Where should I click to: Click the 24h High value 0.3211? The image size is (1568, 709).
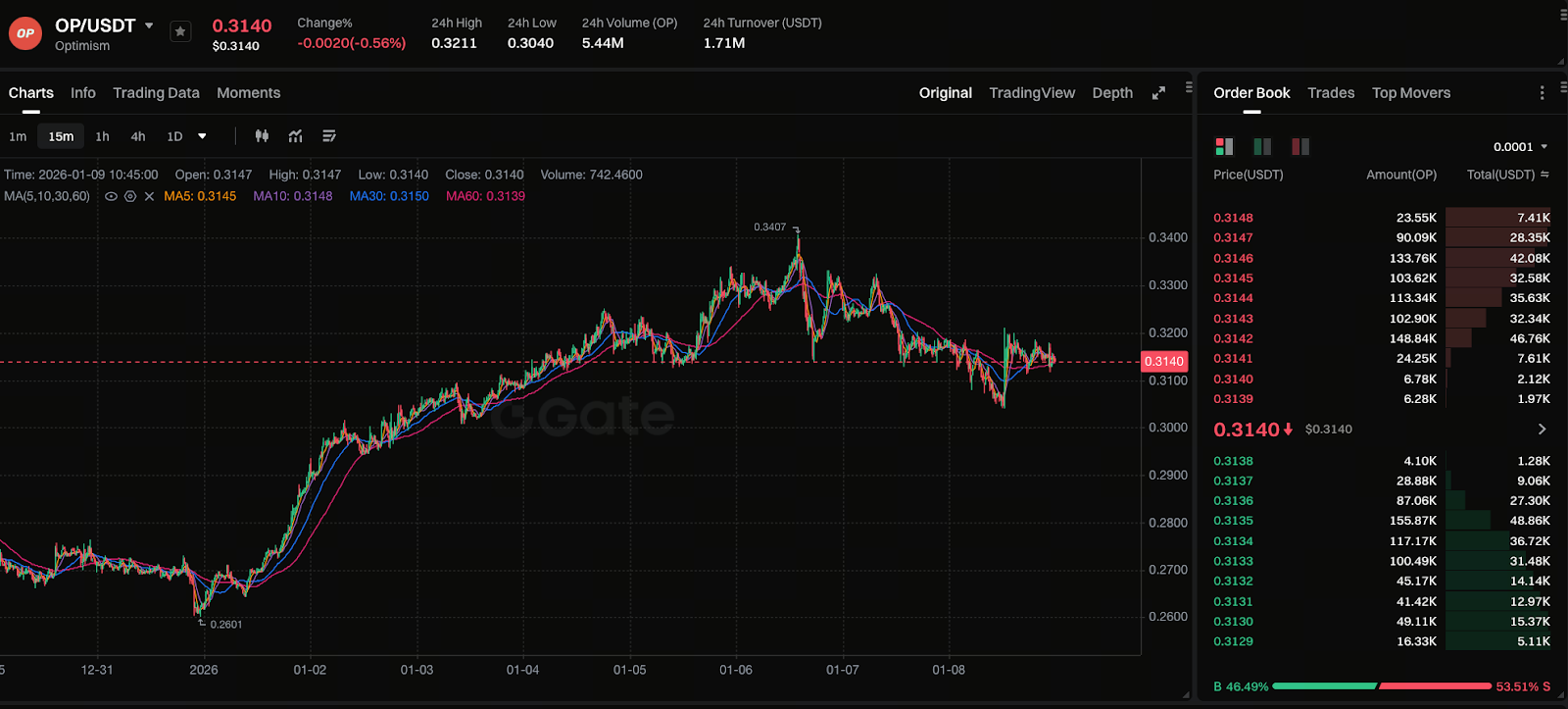point(454,43)
